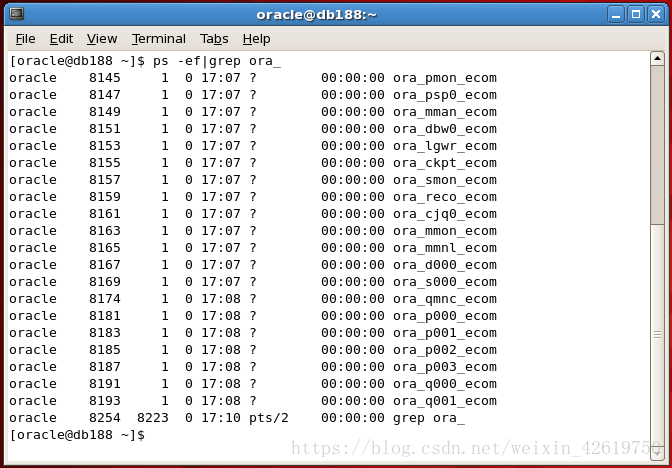The image size is (672, 468).
Task: Open the Tabs menu
Action: (214, 39)
